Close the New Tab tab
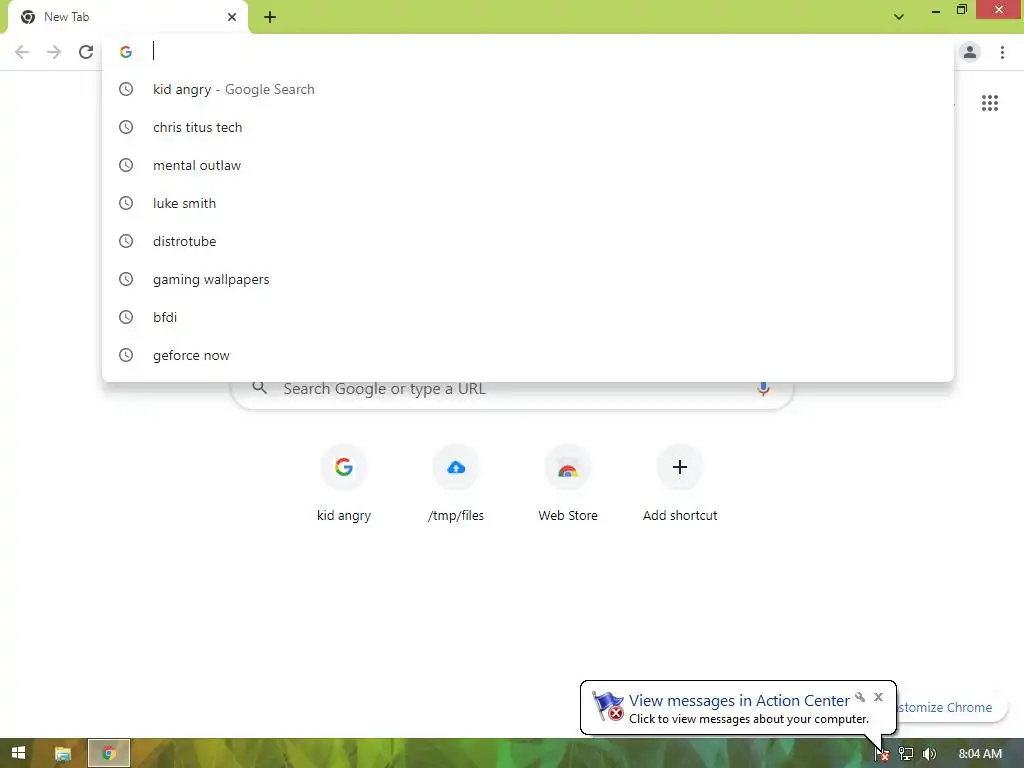 (232, 17)
